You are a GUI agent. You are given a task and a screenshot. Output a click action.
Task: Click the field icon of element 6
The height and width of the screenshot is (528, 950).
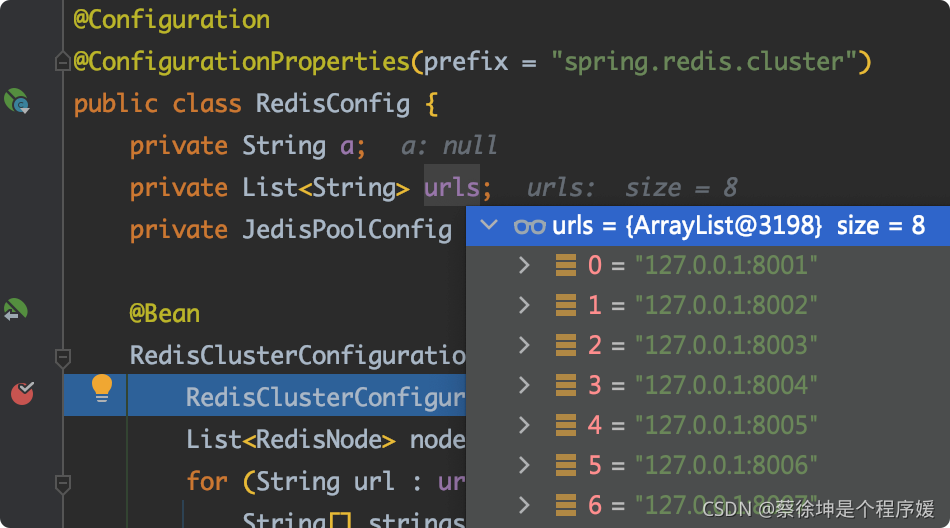566,506
